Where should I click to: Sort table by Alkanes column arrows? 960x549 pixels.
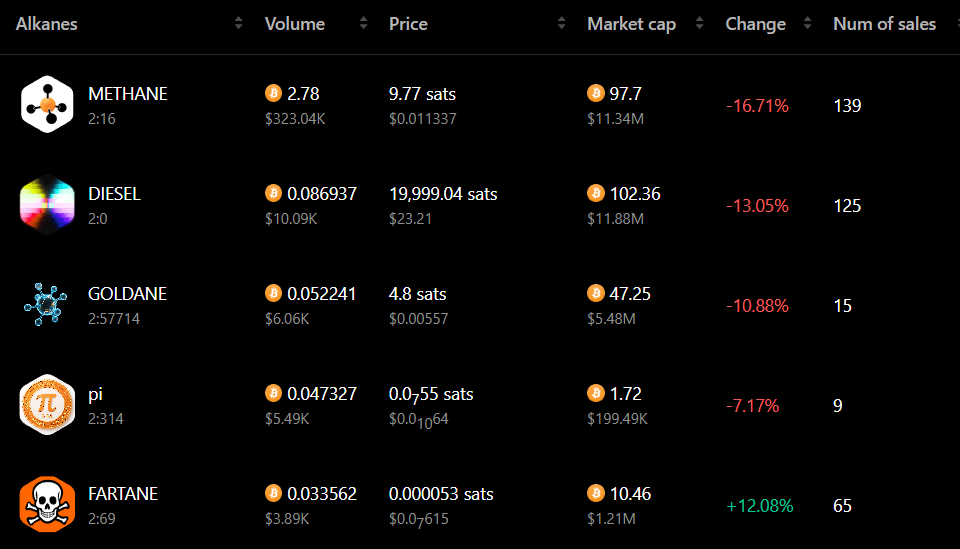[x=238, y=23]
